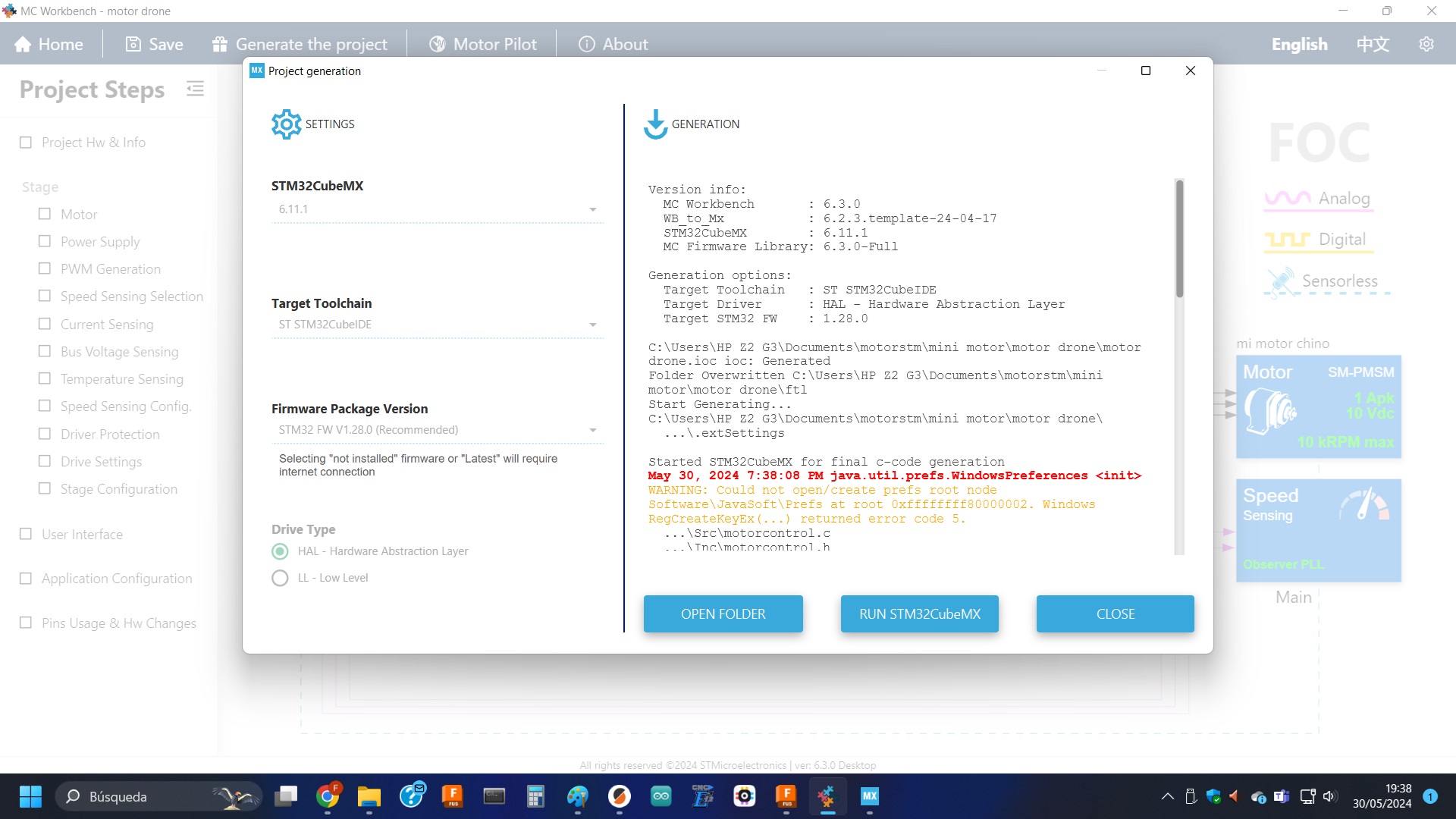The image size is (1456, 819).
Task: Click the settings gear icon in top bar
Action: [x=1426, y=44]
